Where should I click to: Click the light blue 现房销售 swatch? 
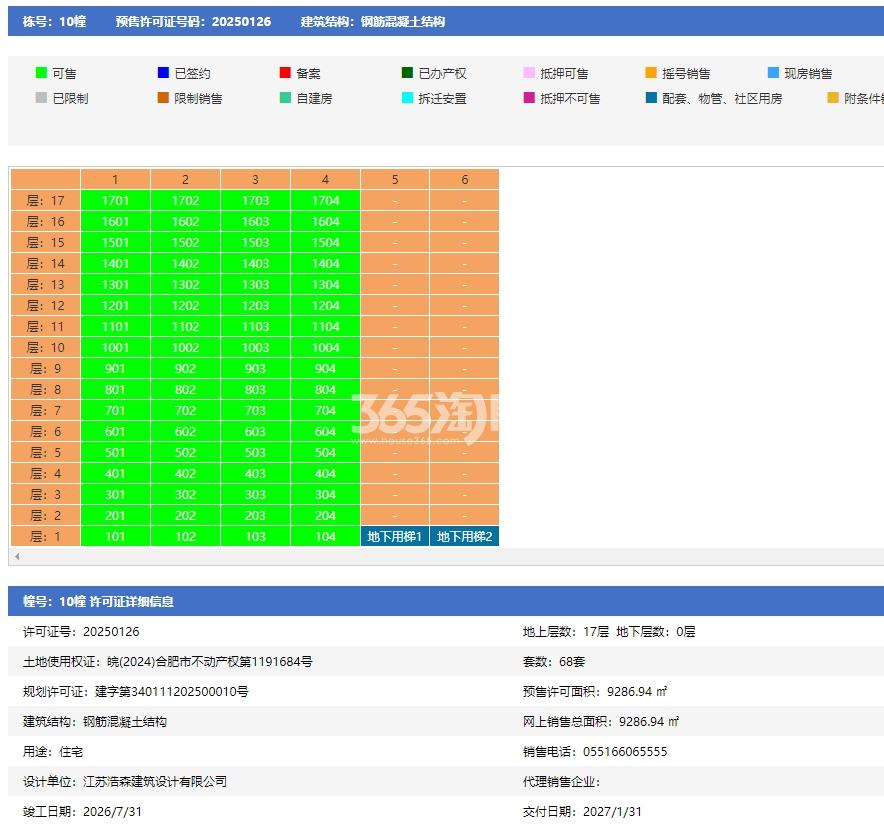coord(773,73)
